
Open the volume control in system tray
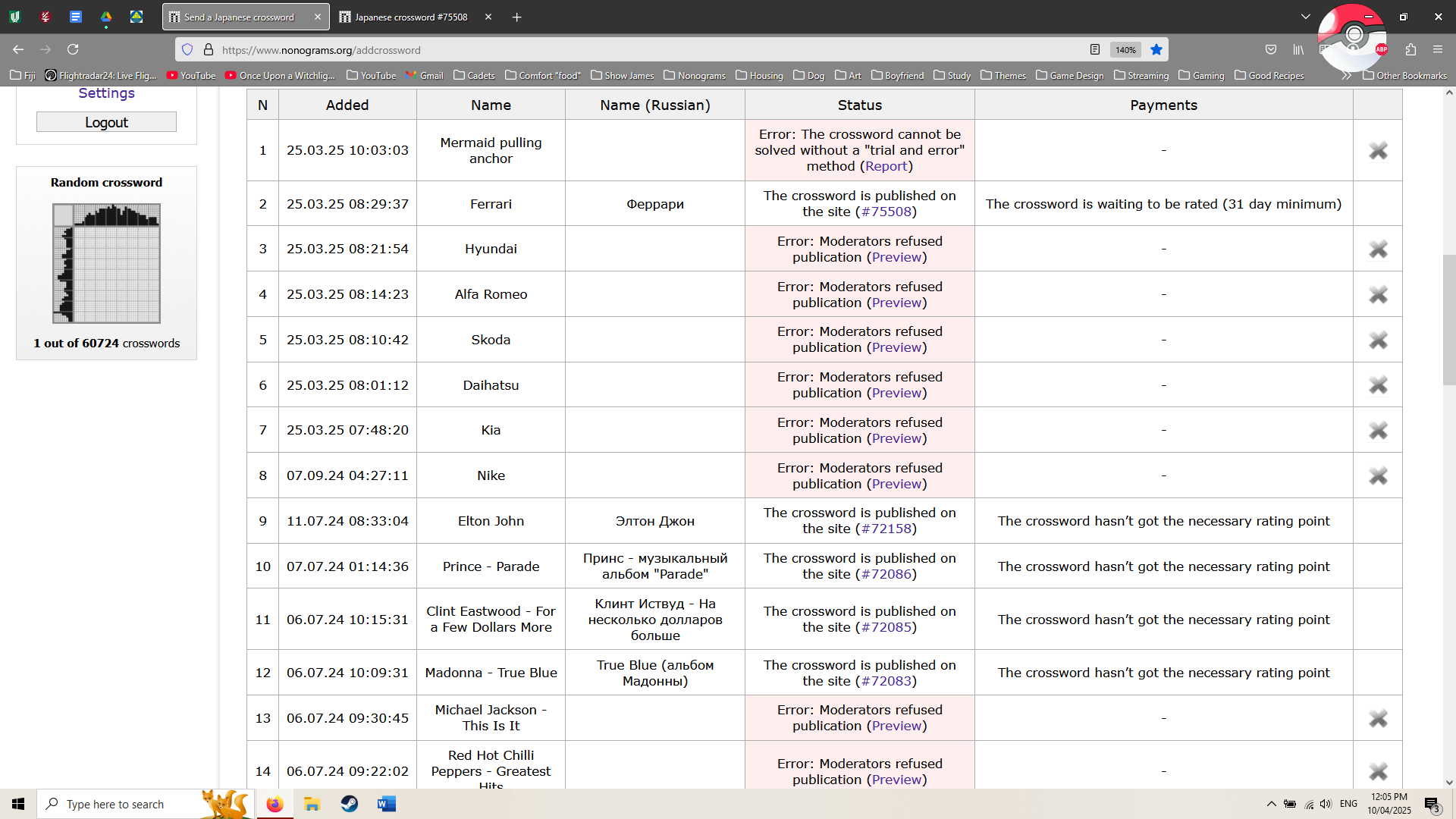(1326, 804)
